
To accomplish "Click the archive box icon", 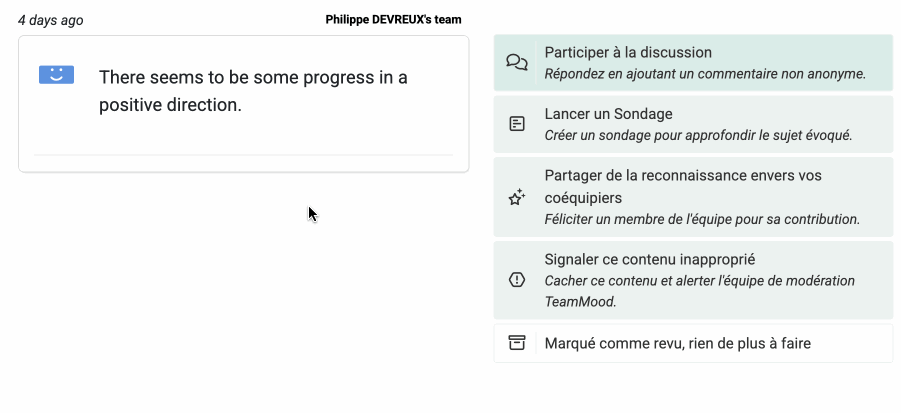I will point(517,343).
